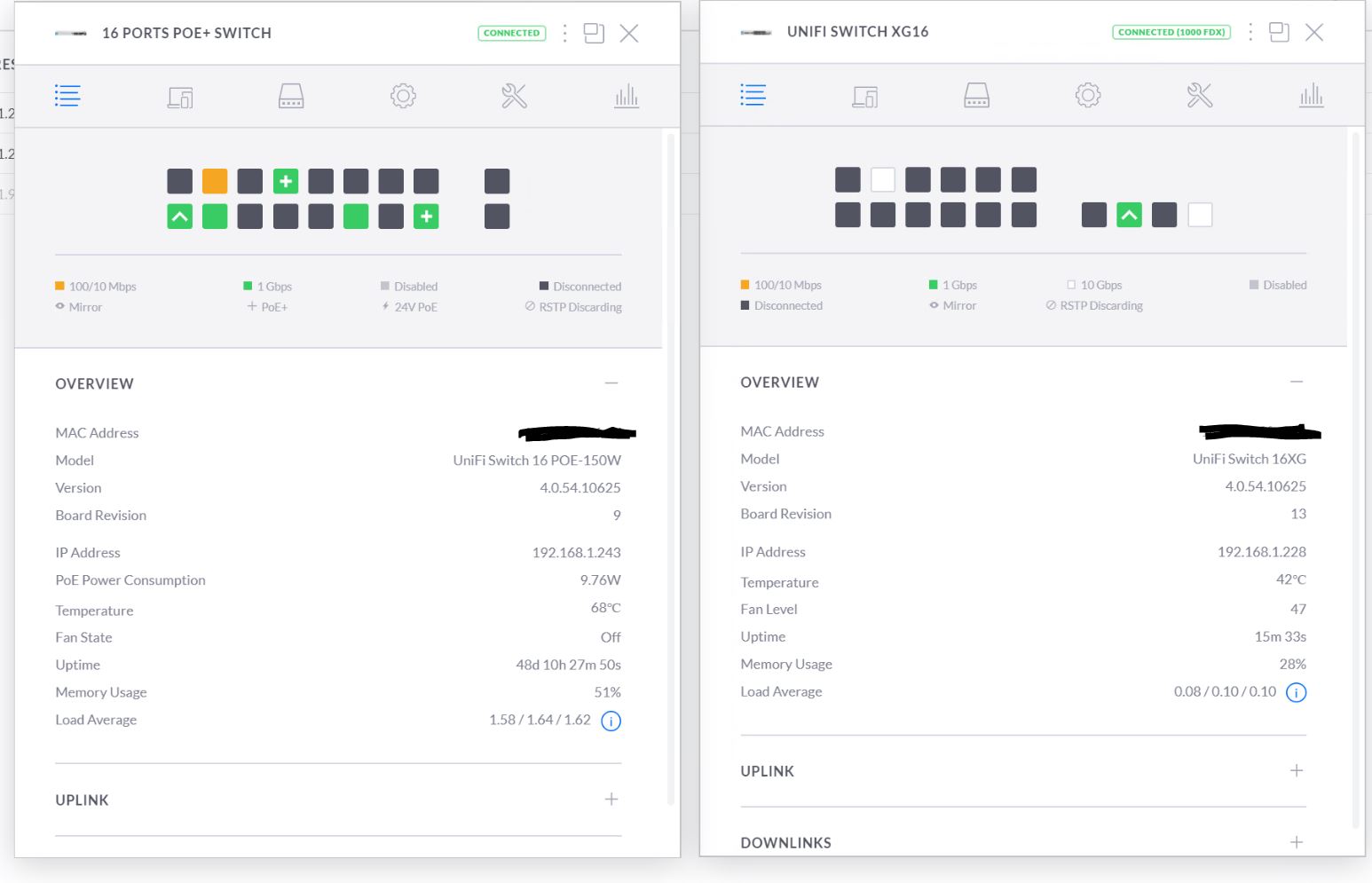
Task: Collapse Overview section in POE+ switch panel
Action: pos(611,383)
